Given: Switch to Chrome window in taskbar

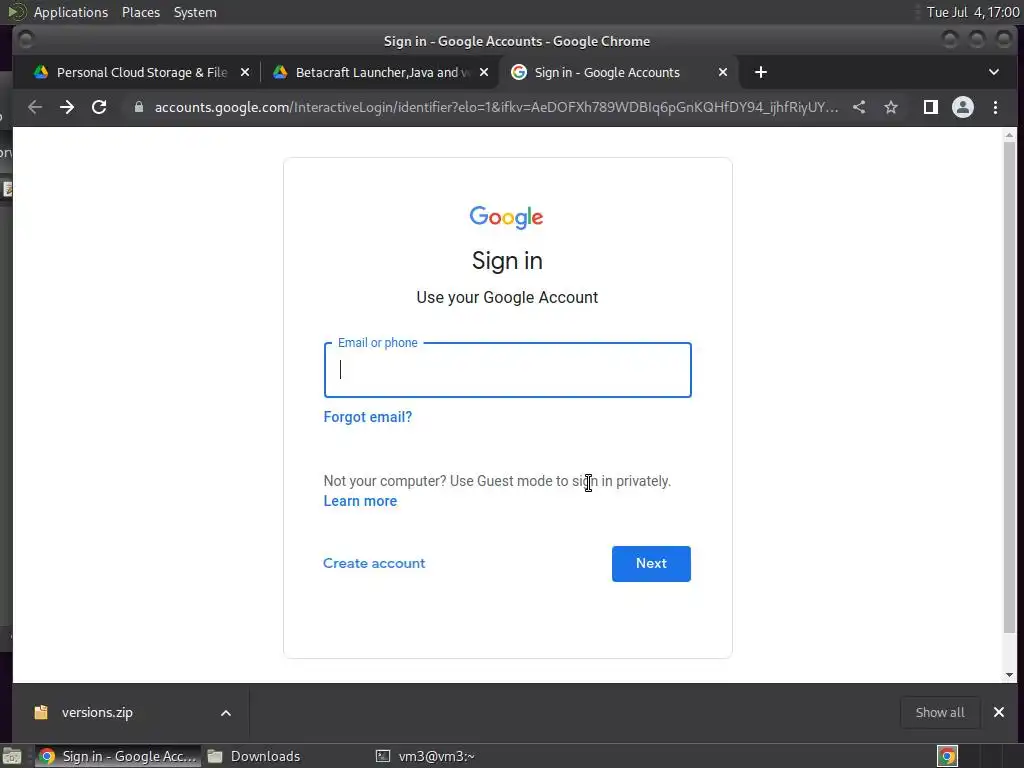Looking at the screenshot, I should click(x=118, y=756).
